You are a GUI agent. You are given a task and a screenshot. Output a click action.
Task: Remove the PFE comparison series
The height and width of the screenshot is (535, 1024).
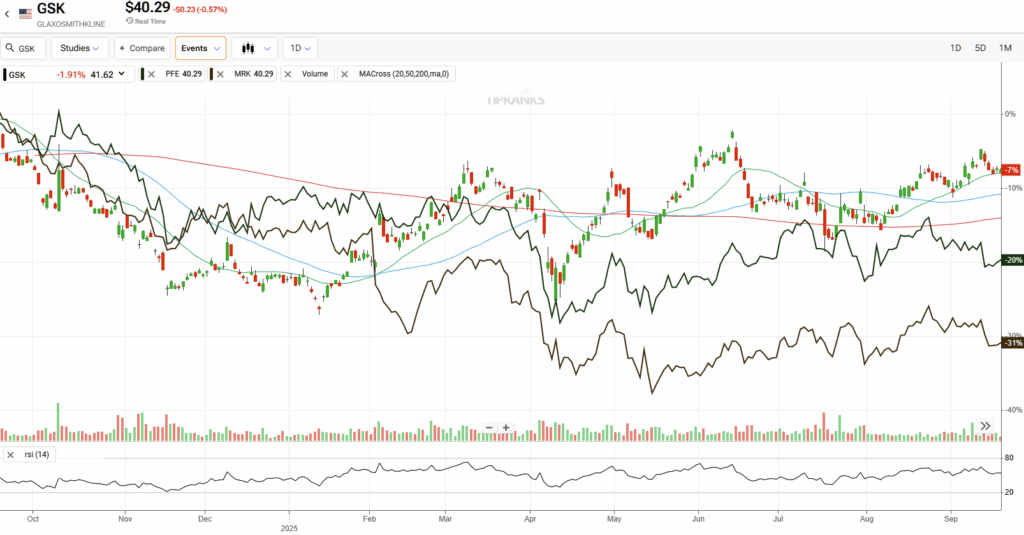152,74
